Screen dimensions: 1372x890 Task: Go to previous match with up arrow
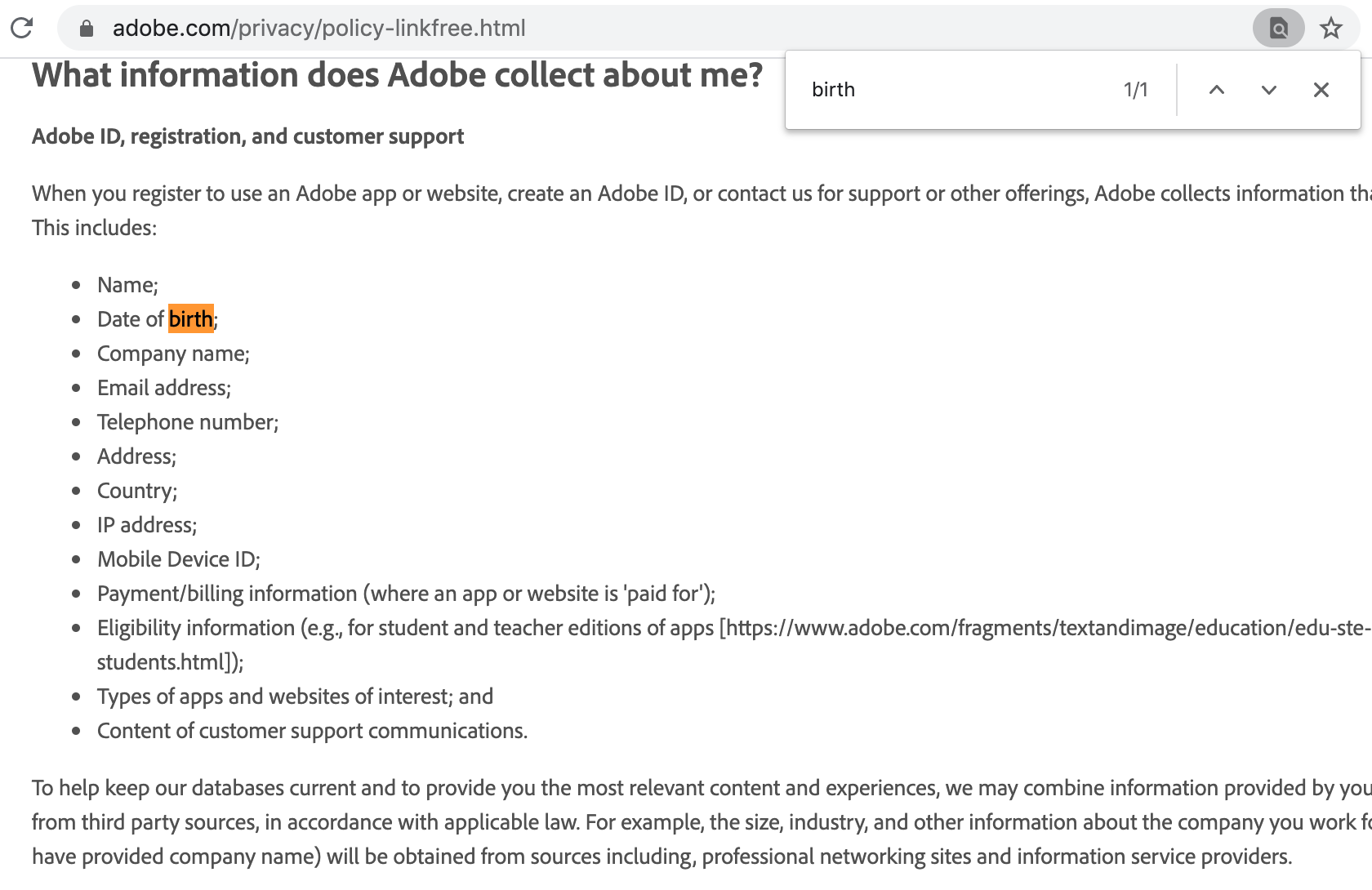pos(1216,90)
